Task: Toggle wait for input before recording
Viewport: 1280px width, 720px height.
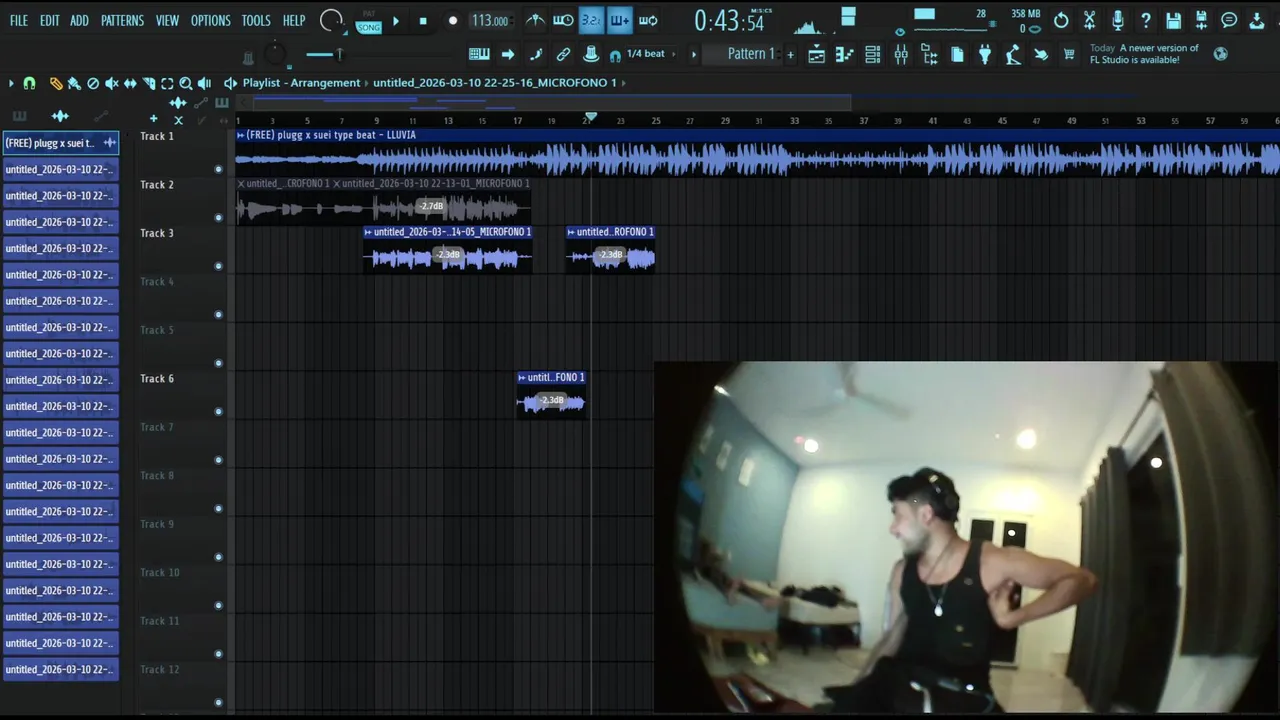Action: click(x=563, y=20)
